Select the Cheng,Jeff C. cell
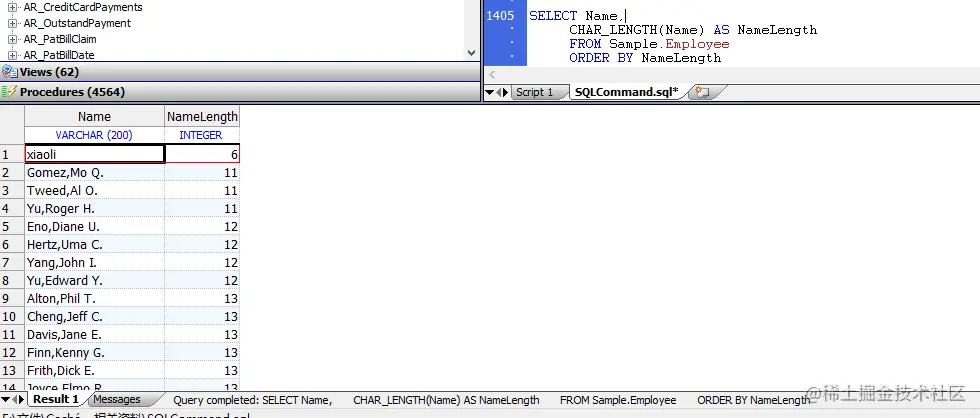980x418 pixels. (94, 317)
